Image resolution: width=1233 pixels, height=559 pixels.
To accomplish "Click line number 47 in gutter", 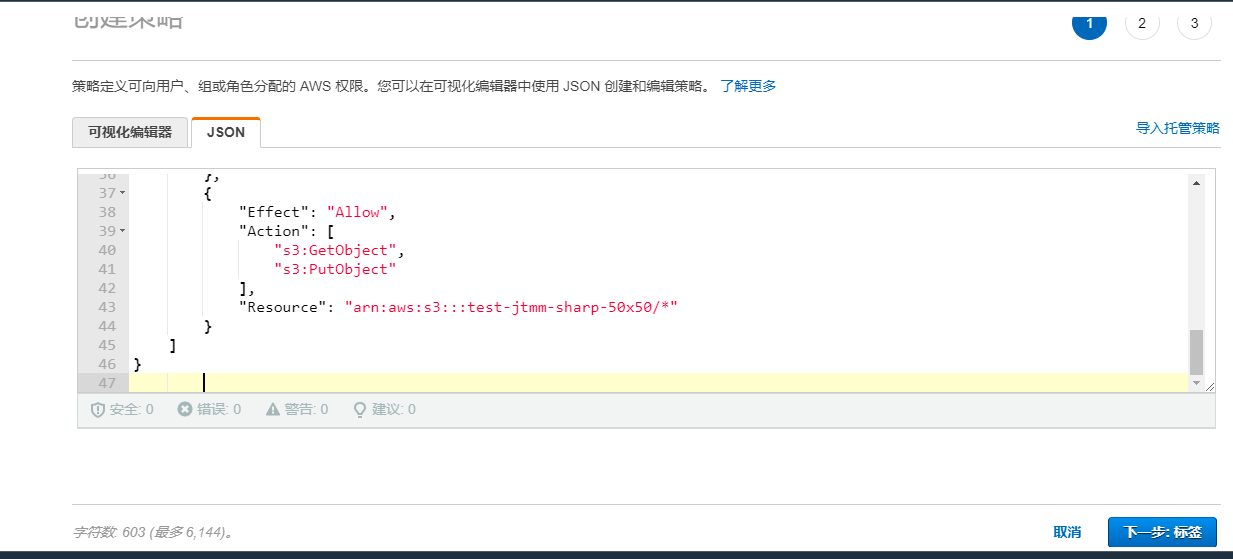I will [107, 383].
